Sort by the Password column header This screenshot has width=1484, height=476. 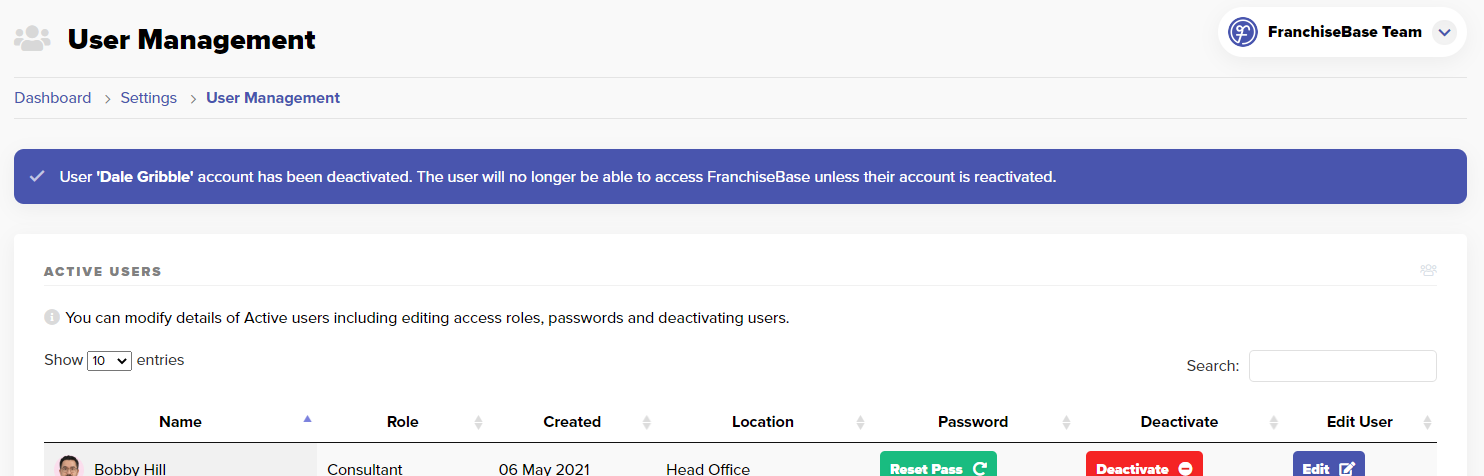[x=973, y=422]
